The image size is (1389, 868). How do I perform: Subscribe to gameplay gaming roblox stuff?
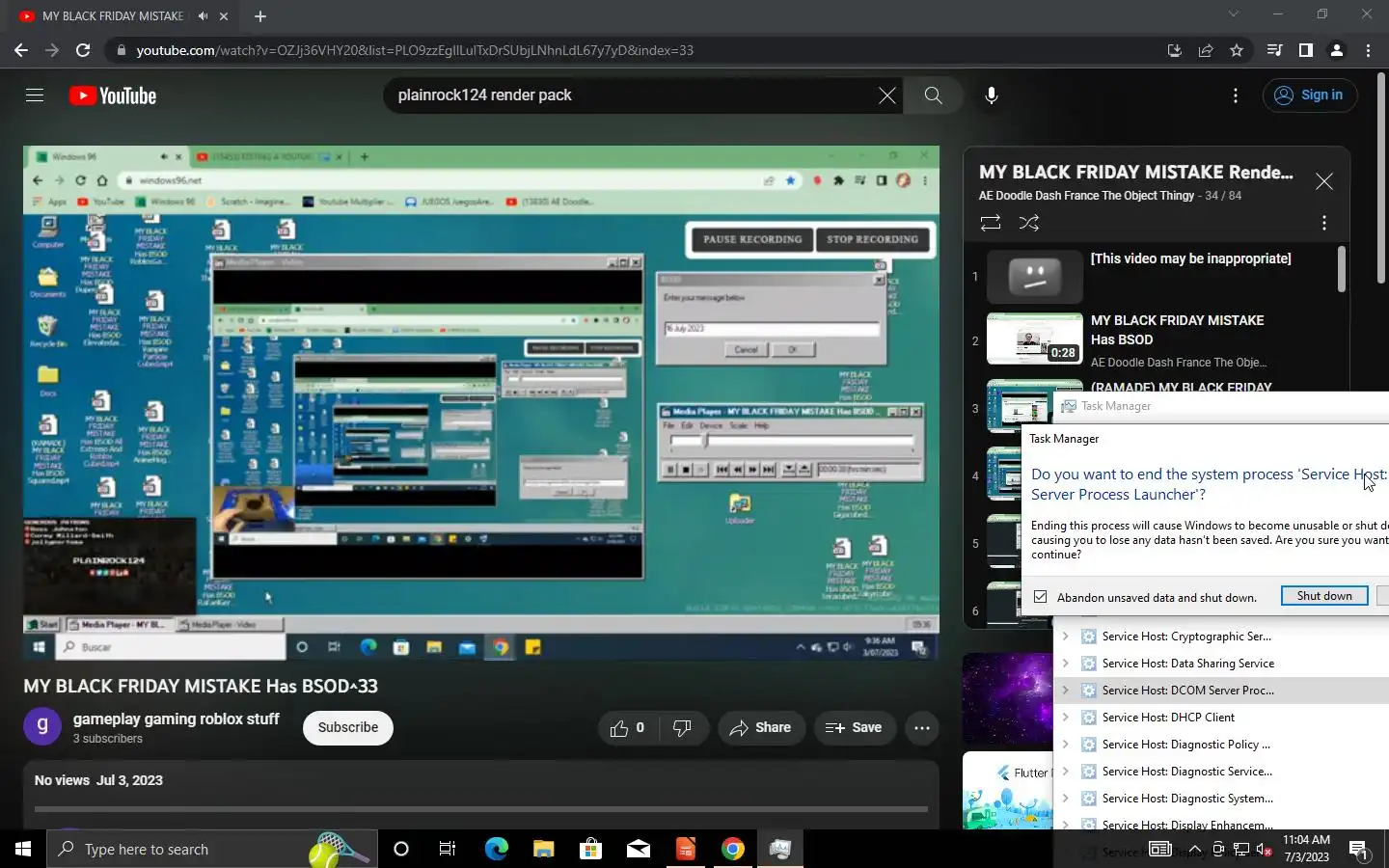pos(348,728)
